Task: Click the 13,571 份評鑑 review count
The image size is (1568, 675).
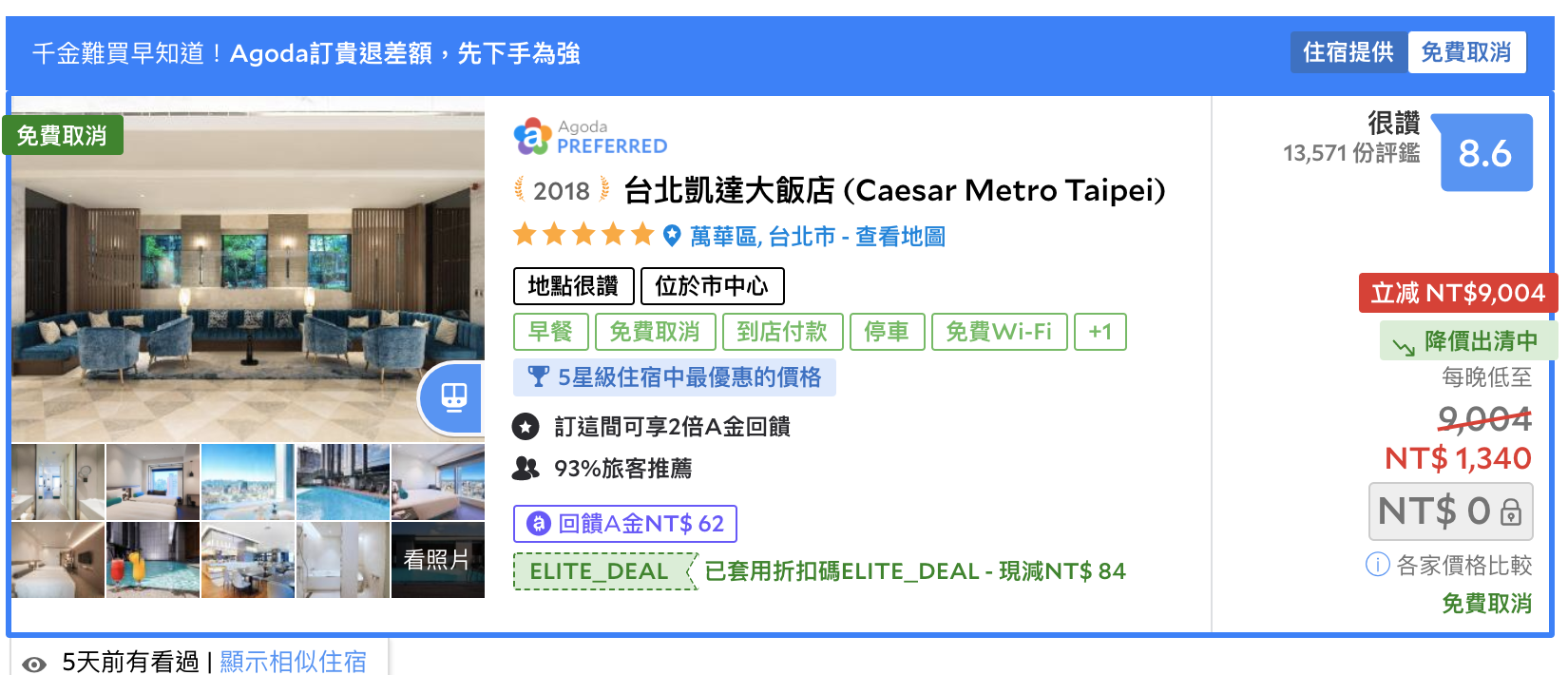Action: tap(1351, 153)
